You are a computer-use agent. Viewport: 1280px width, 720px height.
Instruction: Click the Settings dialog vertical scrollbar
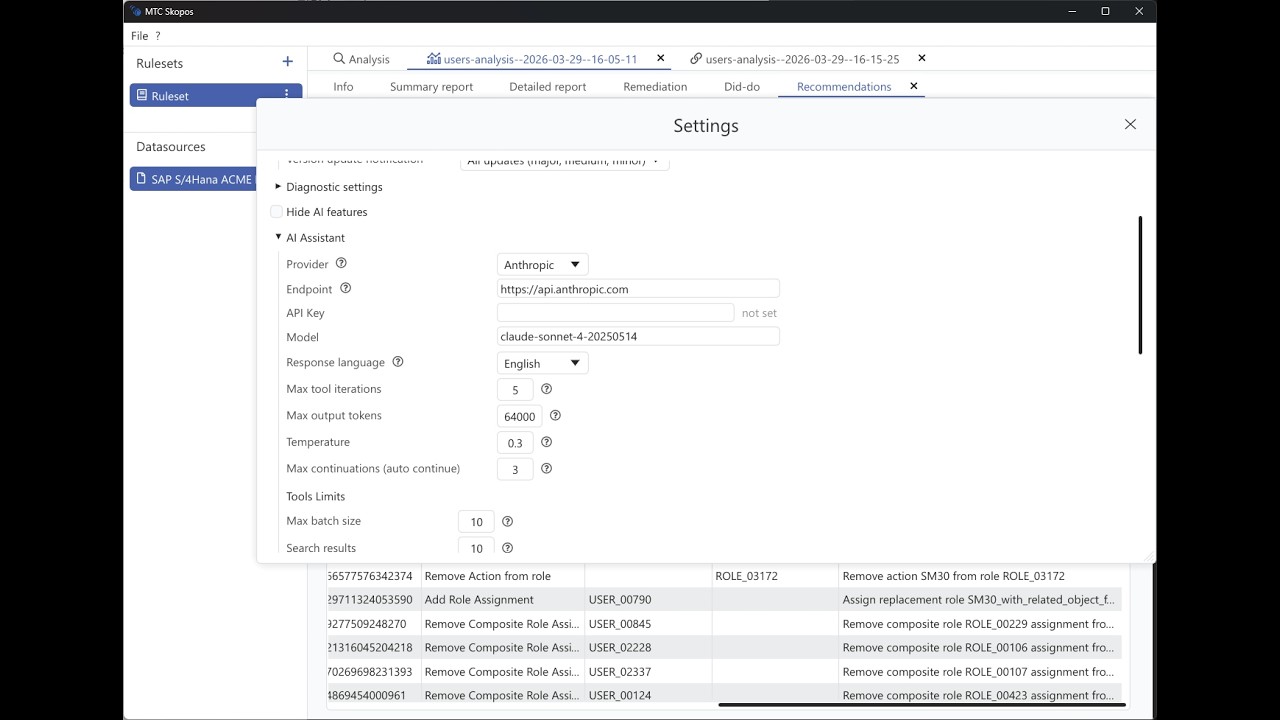(x=1140, y=285)
